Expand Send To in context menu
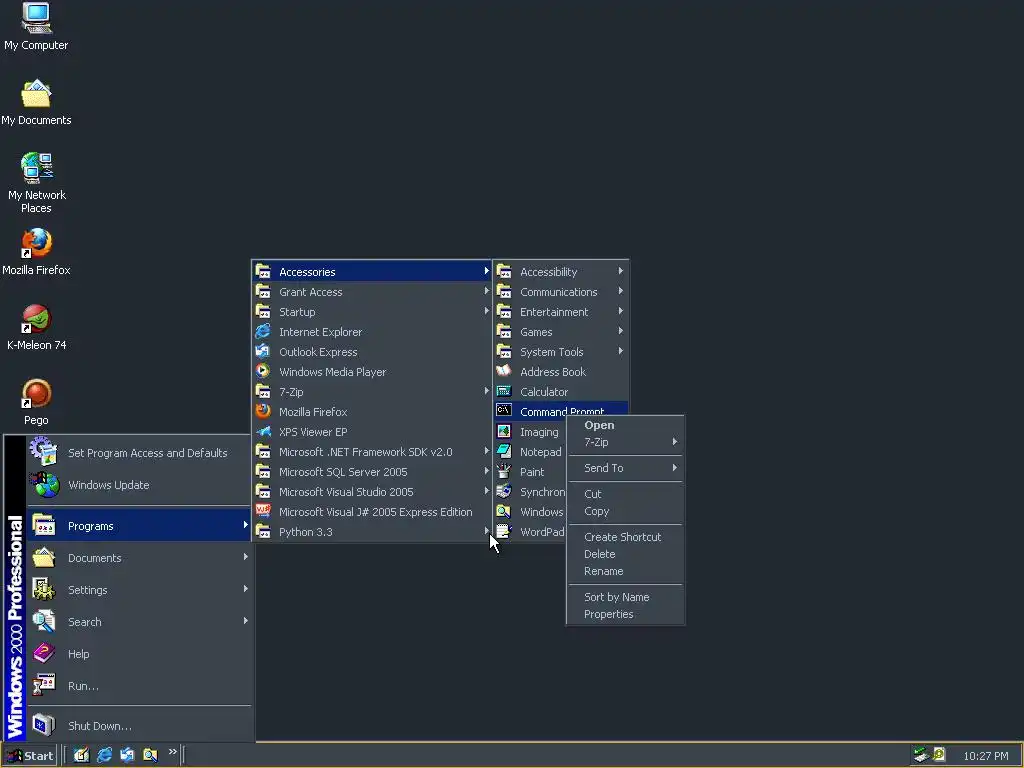Screen dimensions: 1024x768 click(x=625, y=468)
